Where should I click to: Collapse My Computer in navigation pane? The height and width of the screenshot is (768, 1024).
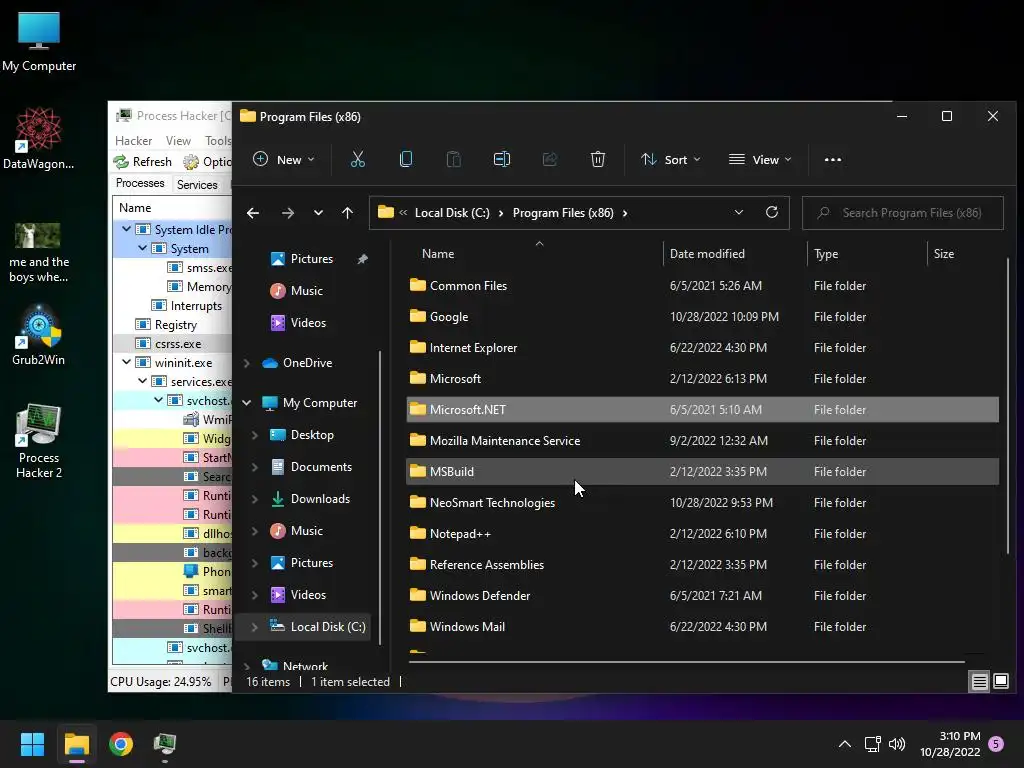point(247,403)
